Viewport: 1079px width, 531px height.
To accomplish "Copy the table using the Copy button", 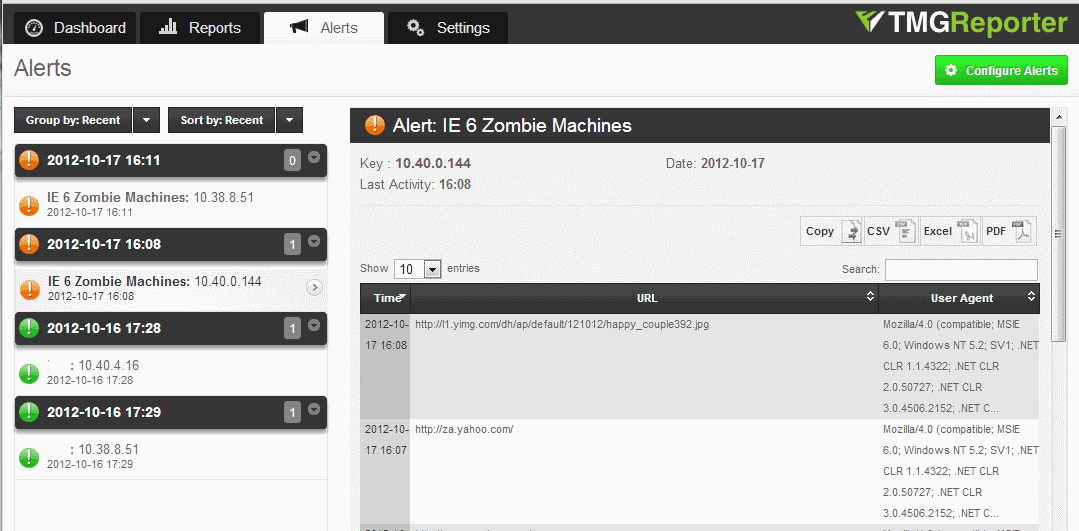I will click(832, 231).
